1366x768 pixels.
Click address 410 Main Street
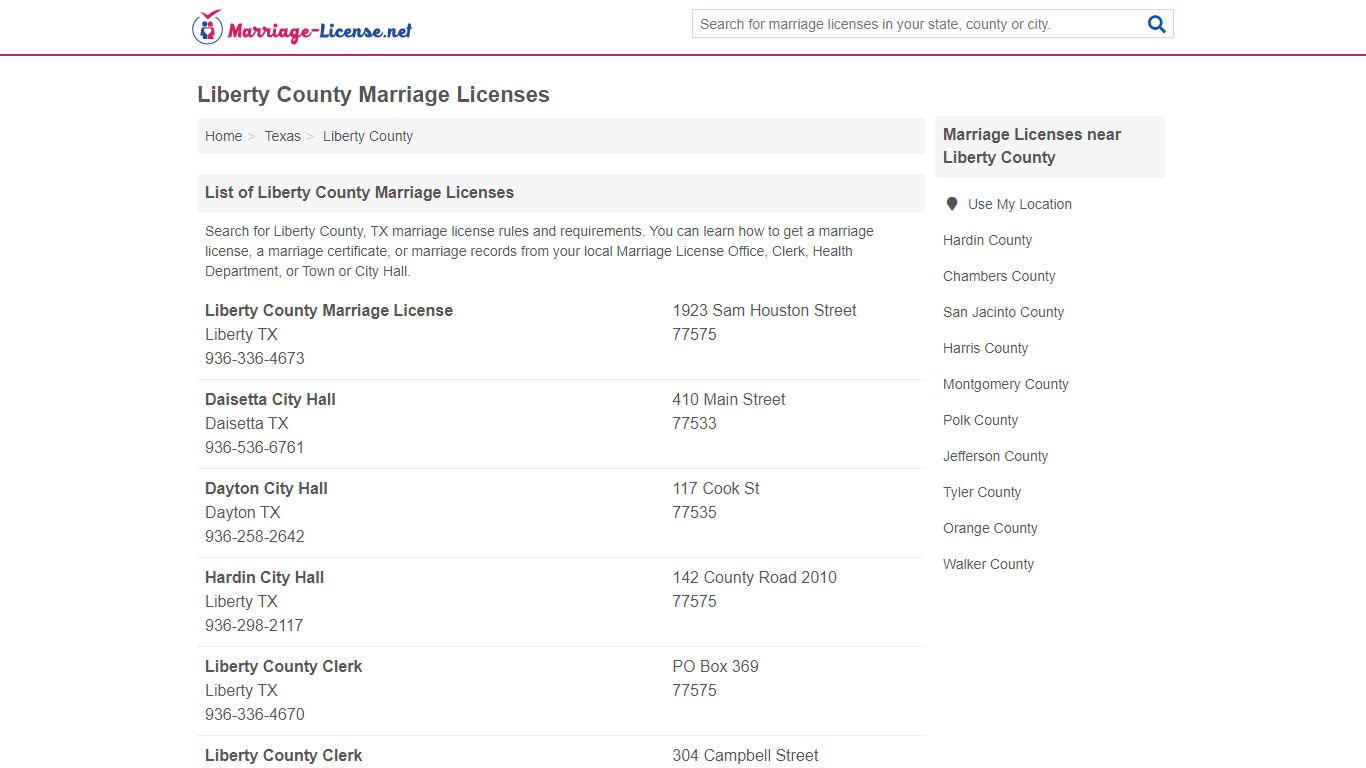(728, 399)
